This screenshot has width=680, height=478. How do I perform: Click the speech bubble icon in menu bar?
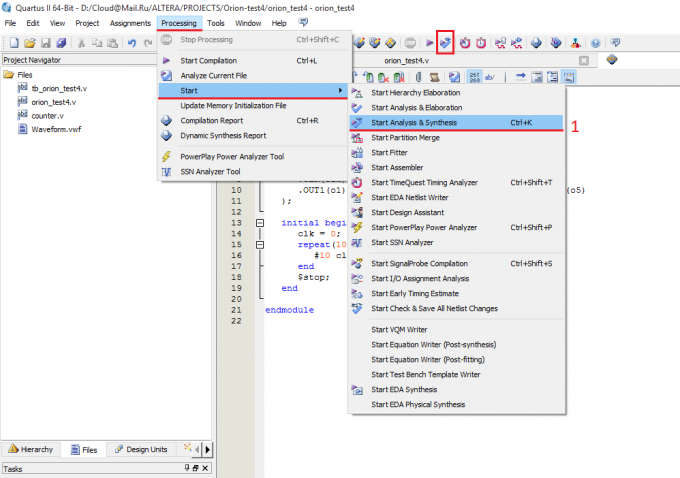[304, 22]
